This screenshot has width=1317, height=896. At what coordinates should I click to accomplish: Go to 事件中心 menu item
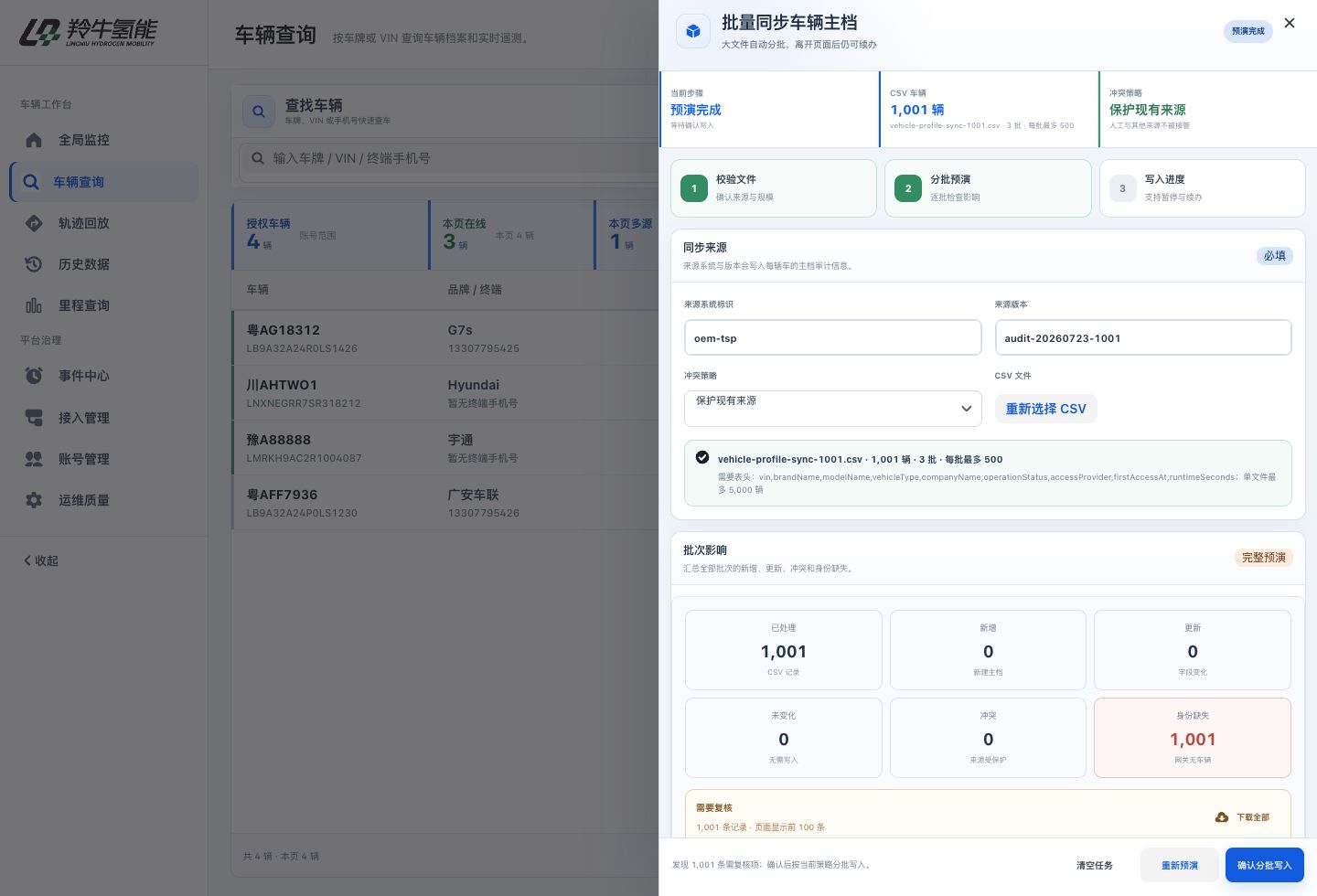pyautogui.click(x=104, y=376)
